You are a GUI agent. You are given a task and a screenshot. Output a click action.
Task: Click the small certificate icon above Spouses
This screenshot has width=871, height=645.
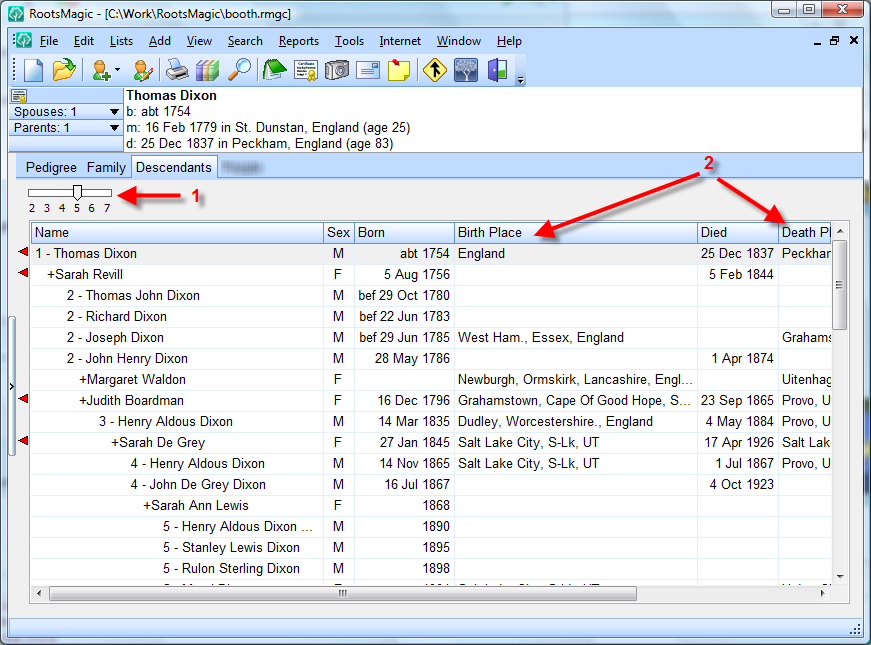click(x=19, y=96)
